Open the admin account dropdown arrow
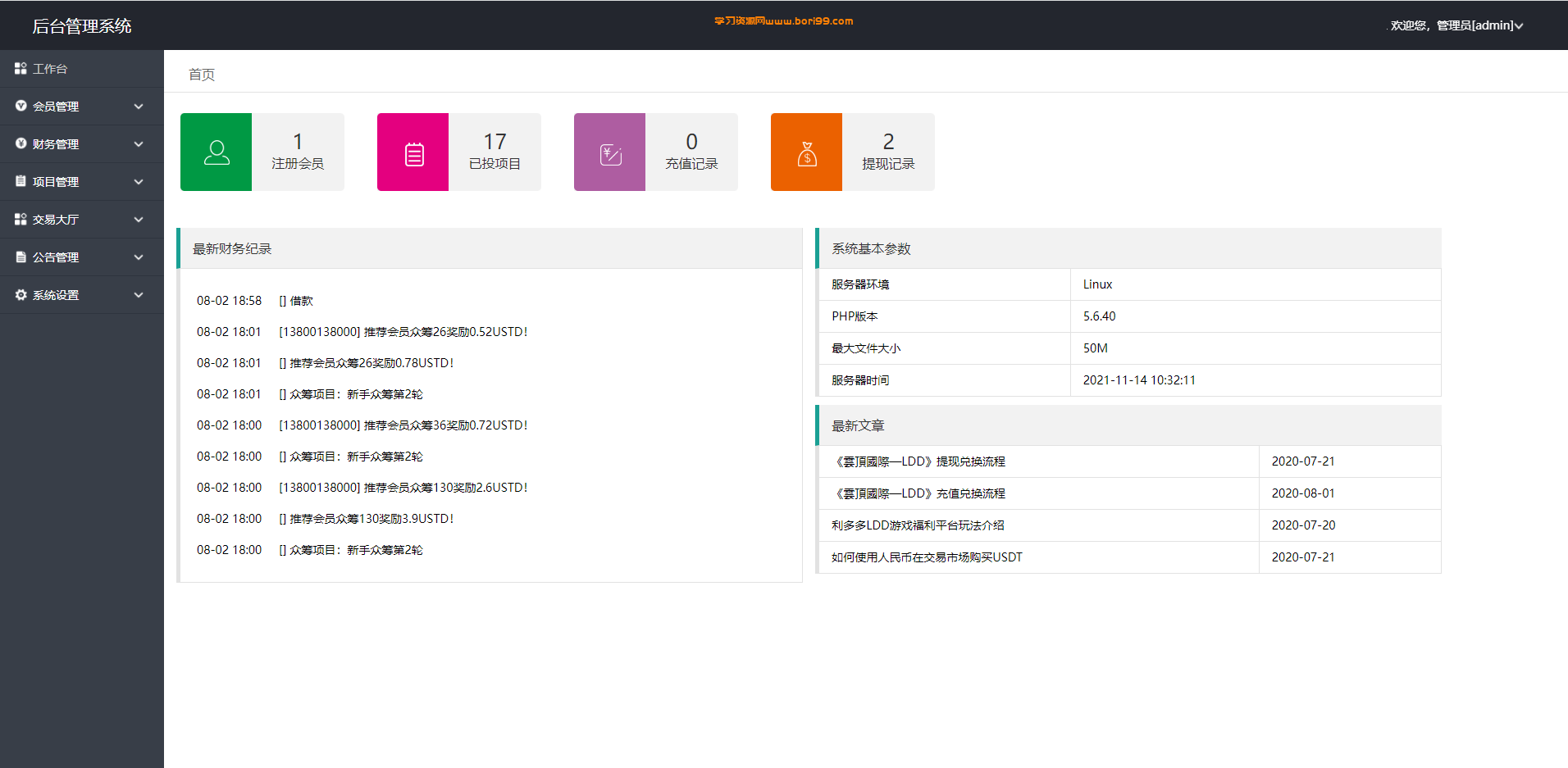The image size is (1568, 768). click(x=1519, y=26)
